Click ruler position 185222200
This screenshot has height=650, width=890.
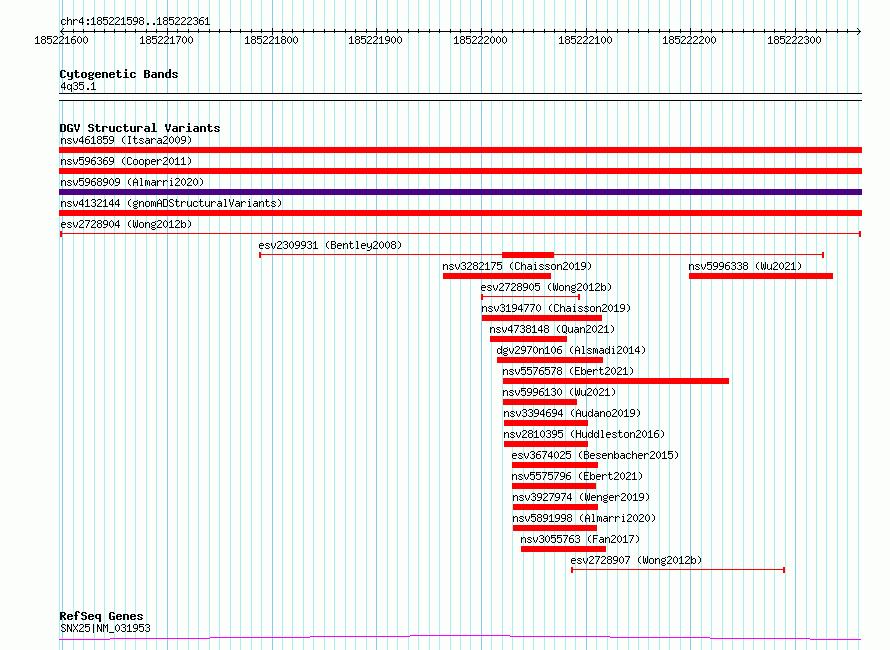coord(690,40)
